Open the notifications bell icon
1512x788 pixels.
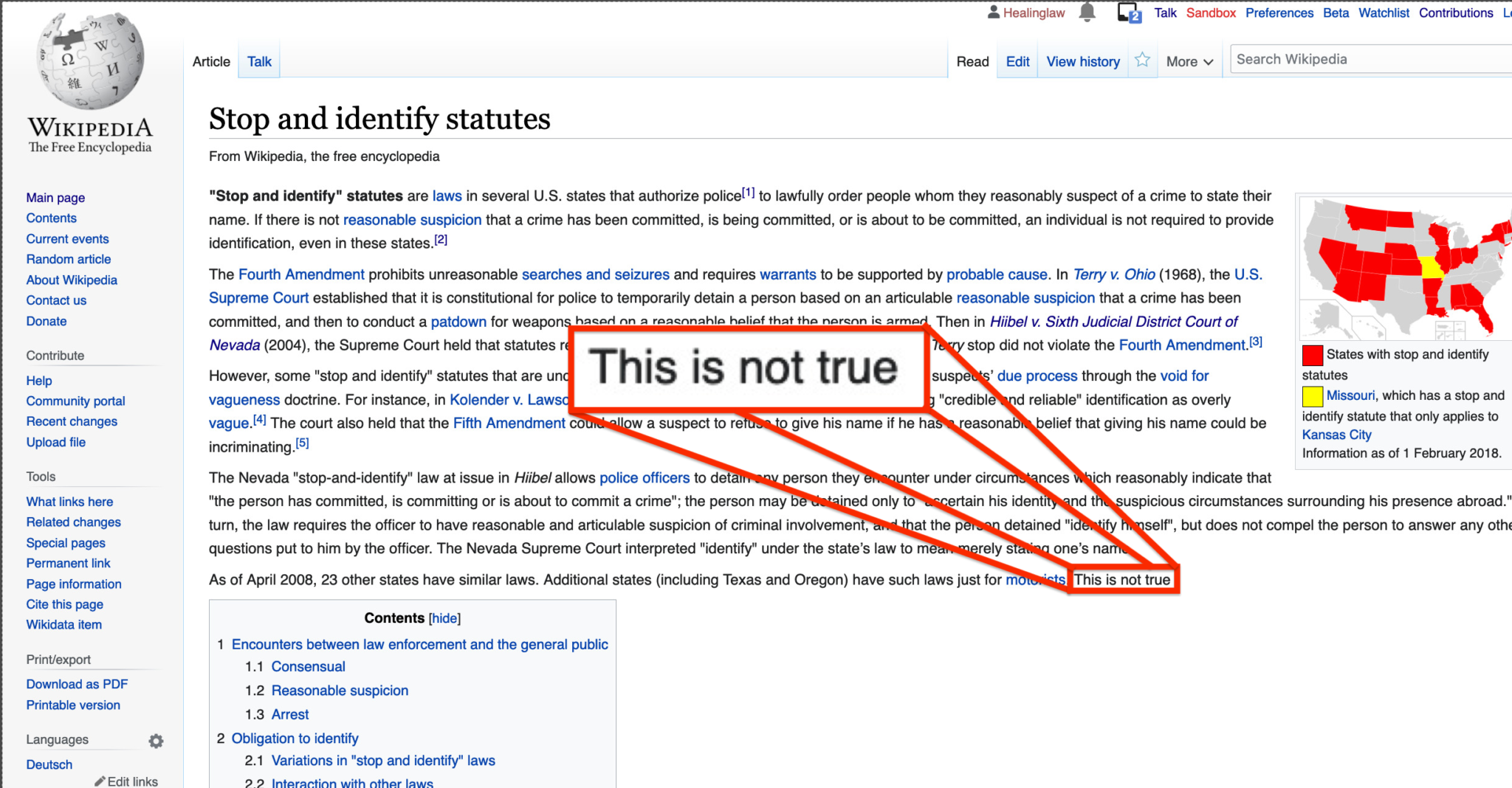tap(1087, 13)
